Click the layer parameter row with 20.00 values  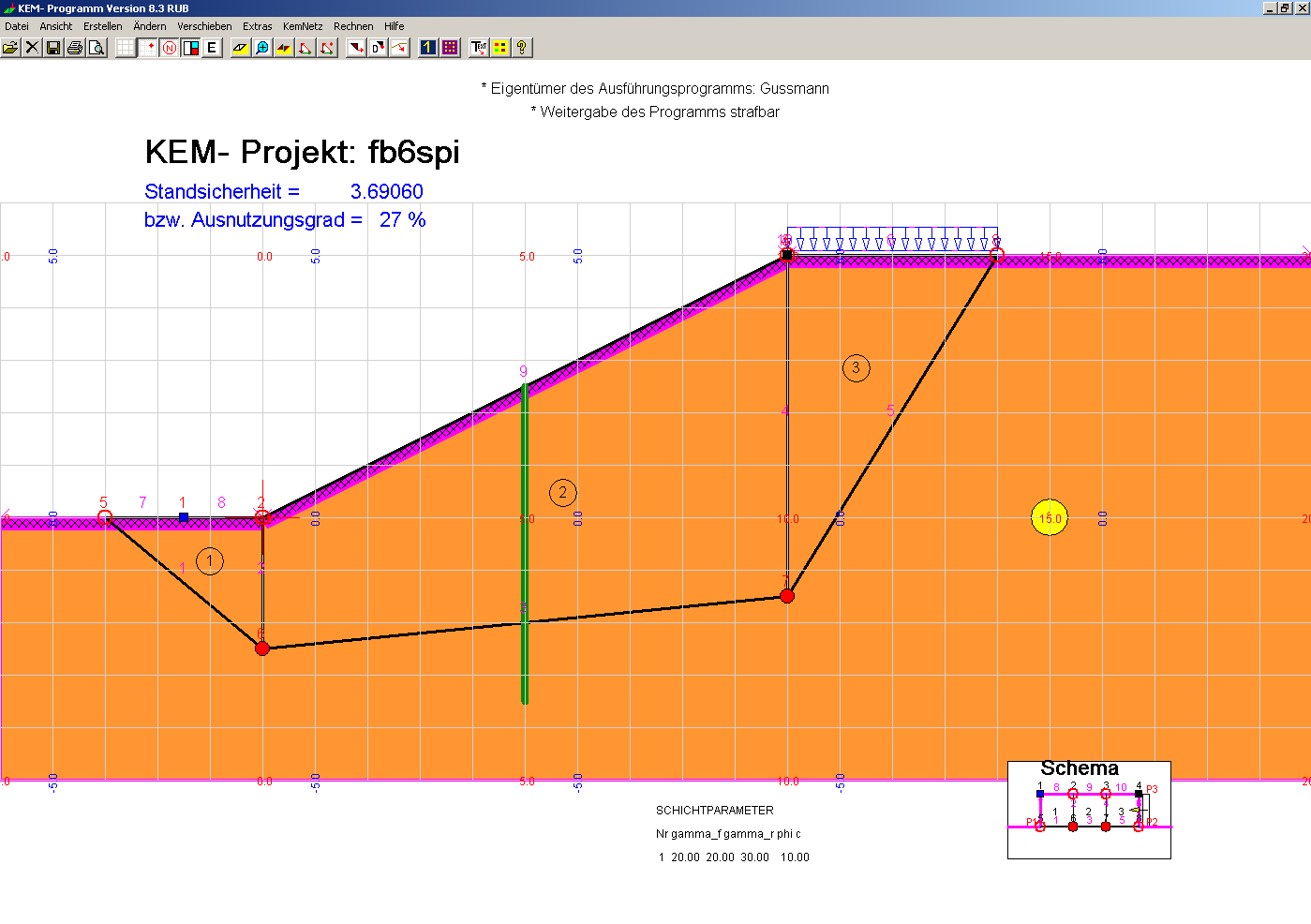tap(734, 857)
